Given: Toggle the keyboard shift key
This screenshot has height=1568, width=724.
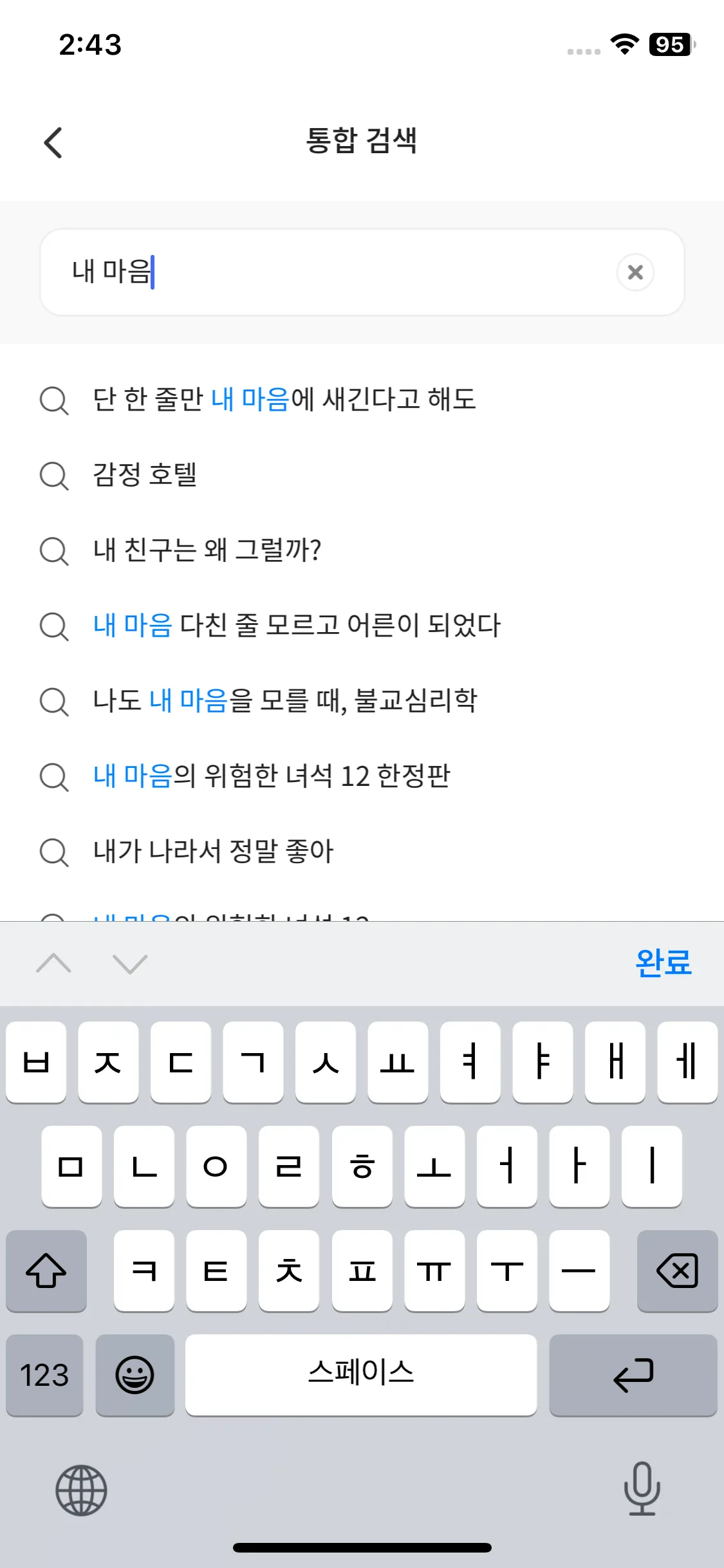Looking at the screenshot, I should 46,1271.
